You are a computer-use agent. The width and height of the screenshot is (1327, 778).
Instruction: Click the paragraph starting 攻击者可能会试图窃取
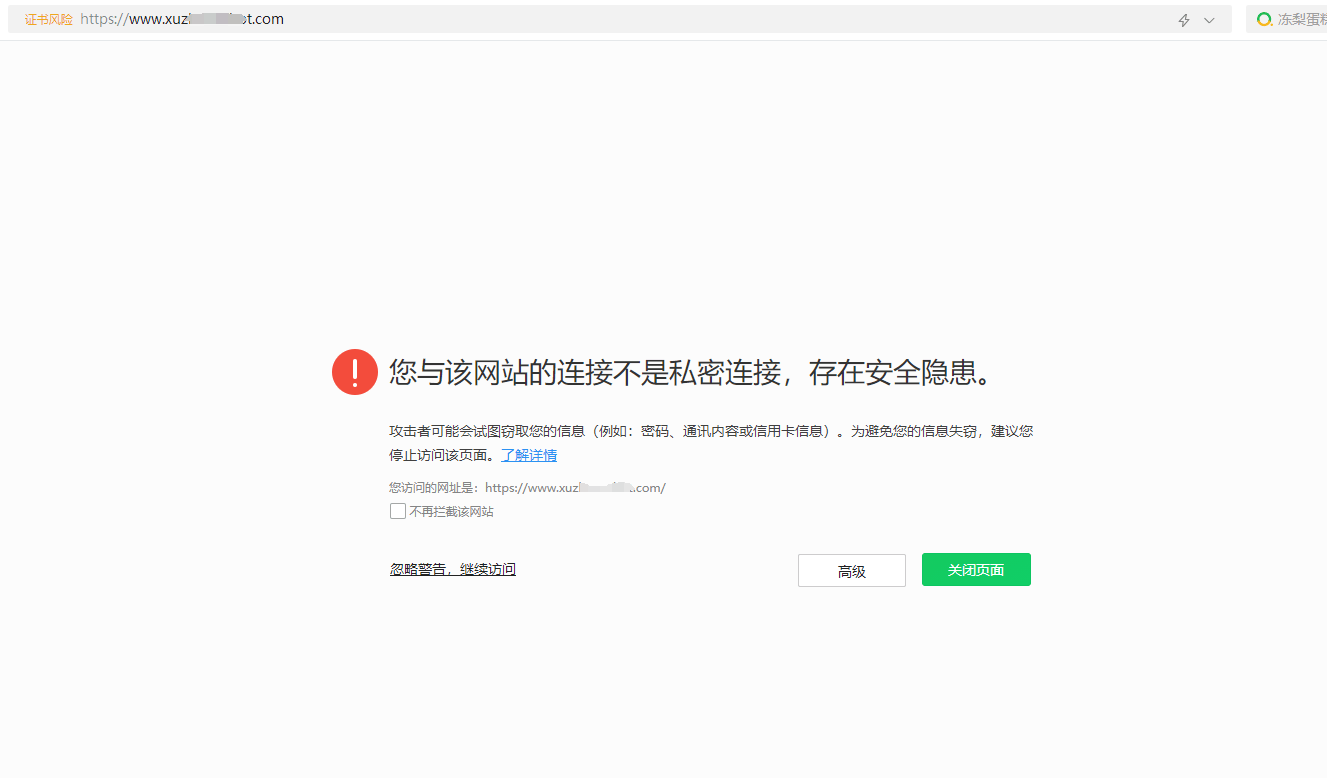pos(711,443)
